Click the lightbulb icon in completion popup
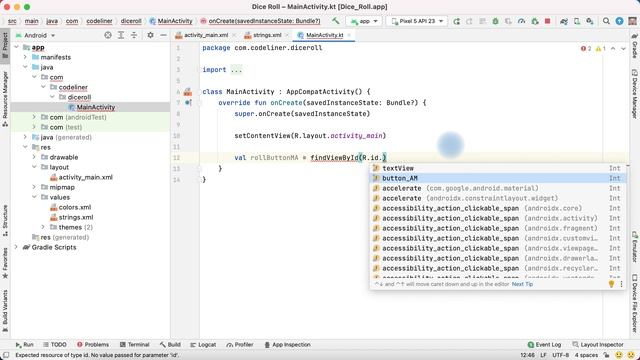Image resolution: width=640 pixels, height=360 pixels. pos(611,284)
